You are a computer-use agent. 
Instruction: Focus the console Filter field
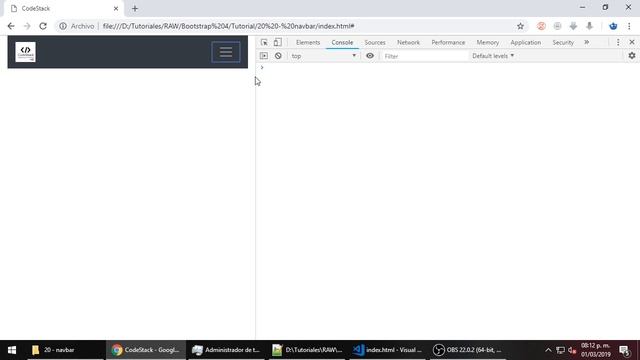[424, 56]
